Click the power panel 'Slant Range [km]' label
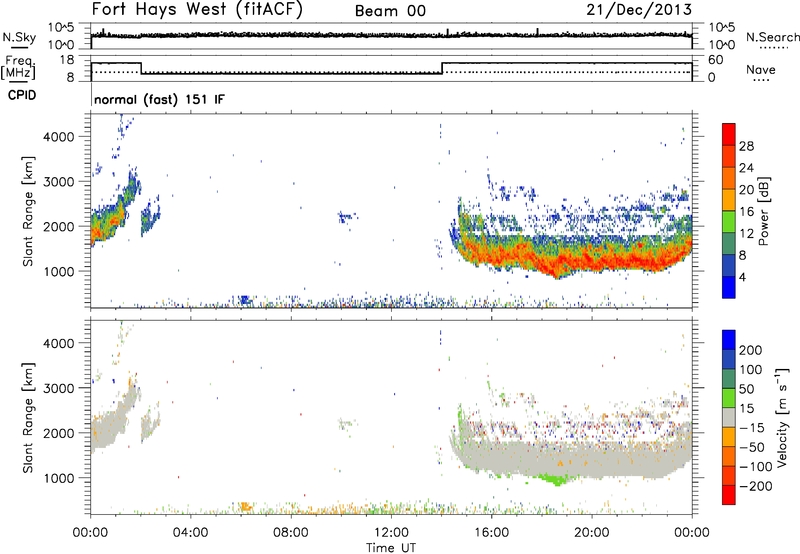 [x=28, y=211]
